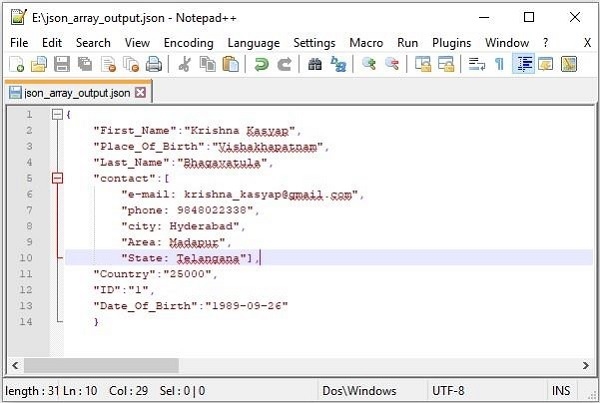Open the Replace toolbar icon
Image resolution: width=600 pixels, height=403 pixels.
click(x=338, y=64)
